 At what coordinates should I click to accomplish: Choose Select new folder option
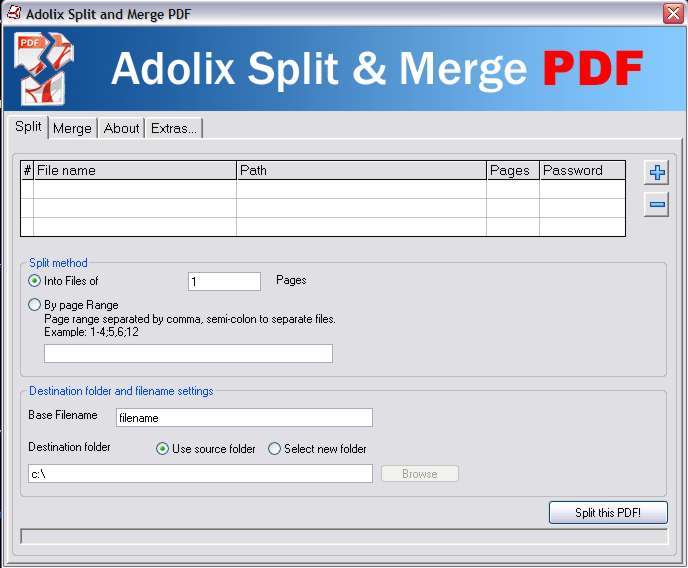pyautogui.click(x=317, y=449)
